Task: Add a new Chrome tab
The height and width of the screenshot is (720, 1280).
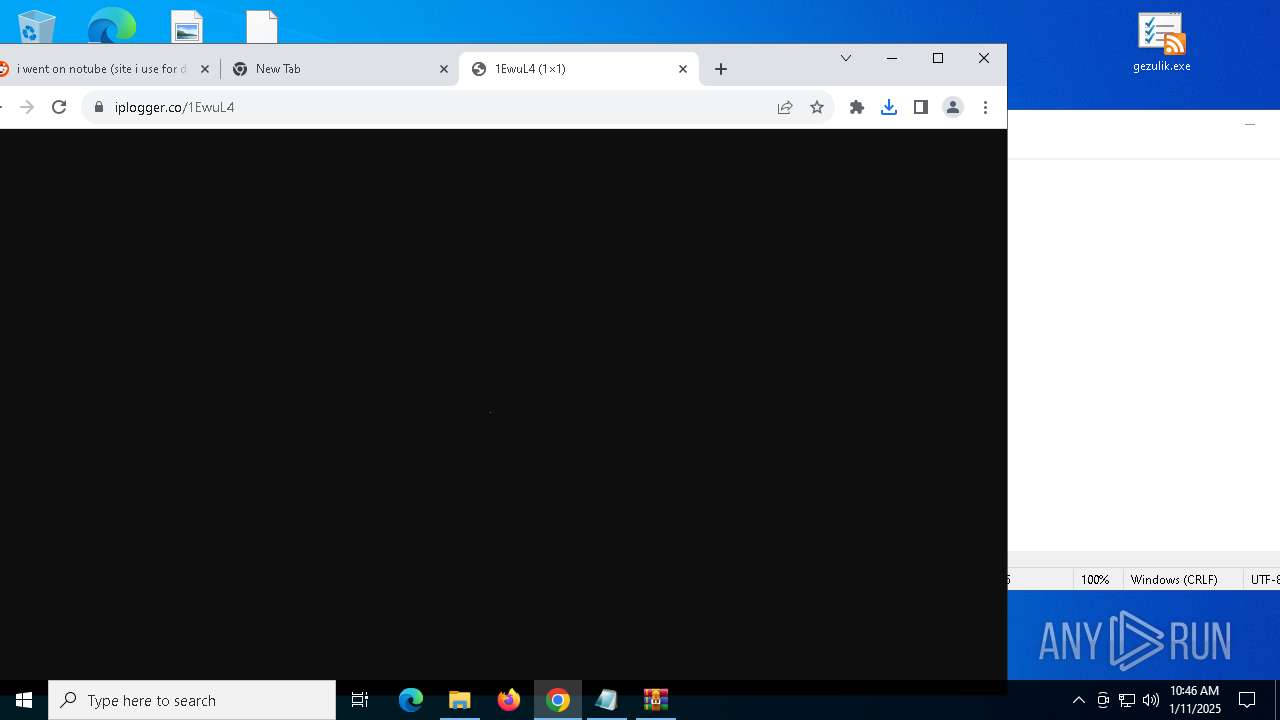Action: tap(721, 69)
